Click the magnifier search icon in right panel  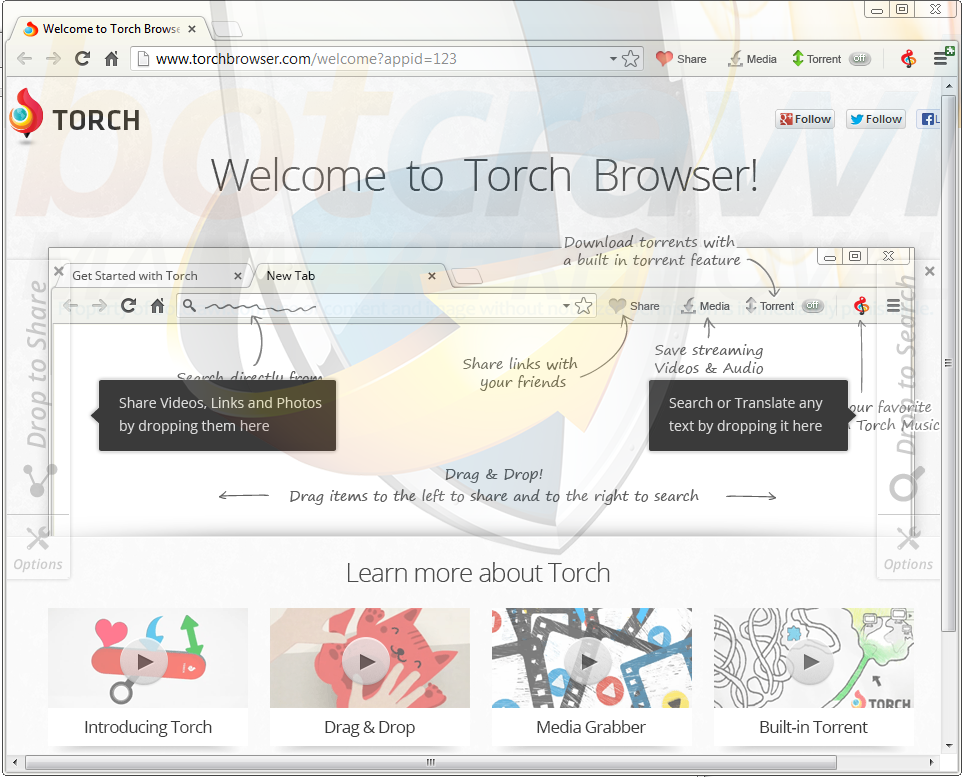click(x=907, y=483)
